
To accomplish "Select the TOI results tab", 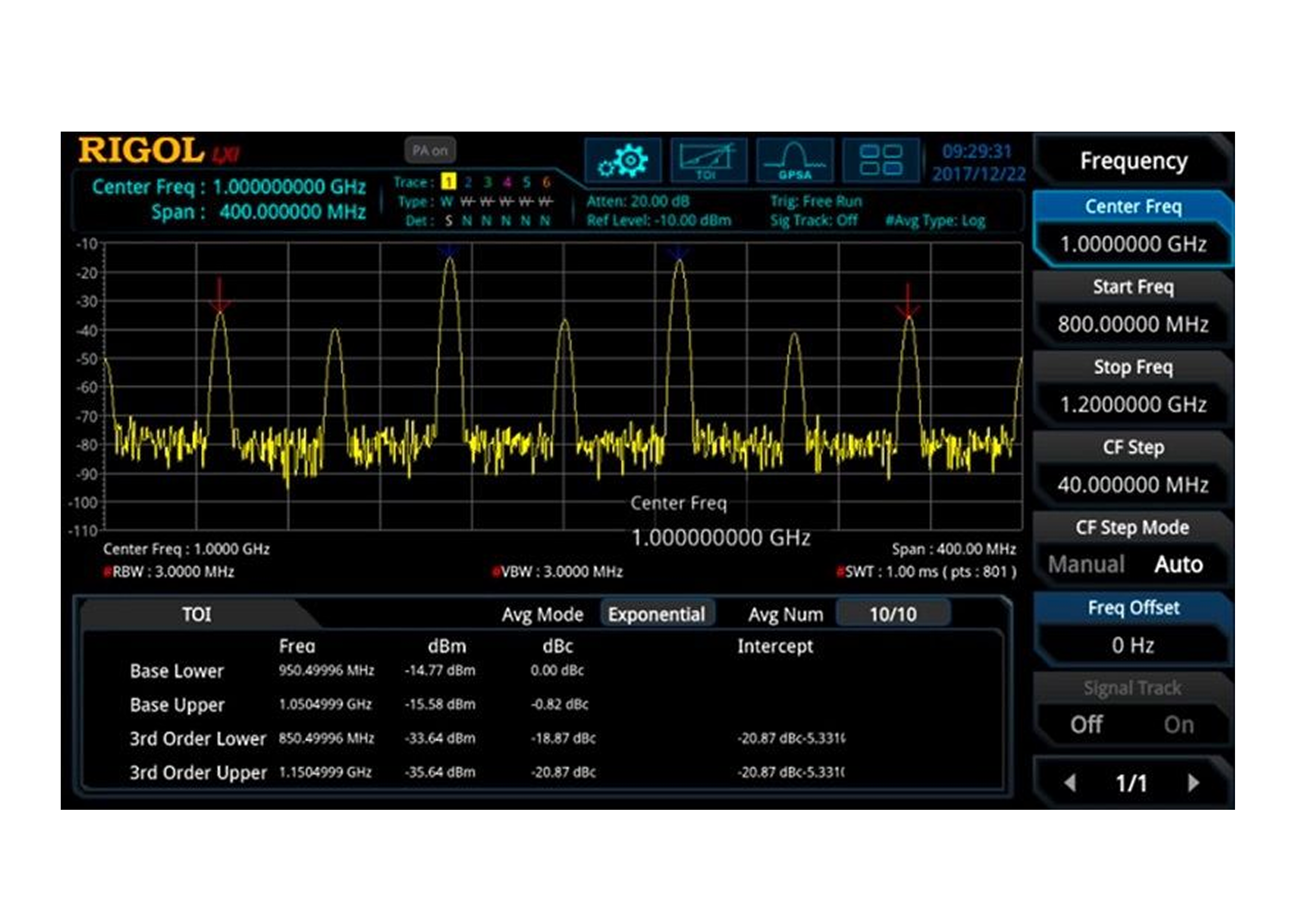I will coord(196,614).
